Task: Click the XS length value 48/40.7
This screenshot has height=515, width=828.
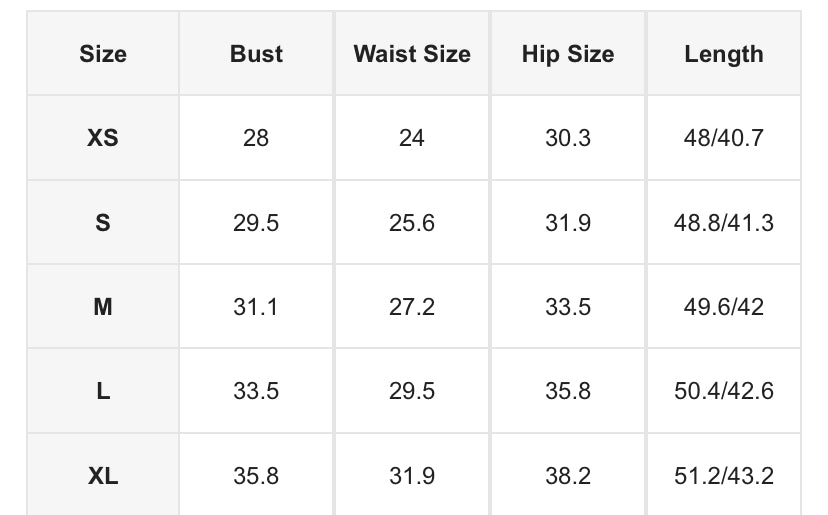Action: [724, 138]
